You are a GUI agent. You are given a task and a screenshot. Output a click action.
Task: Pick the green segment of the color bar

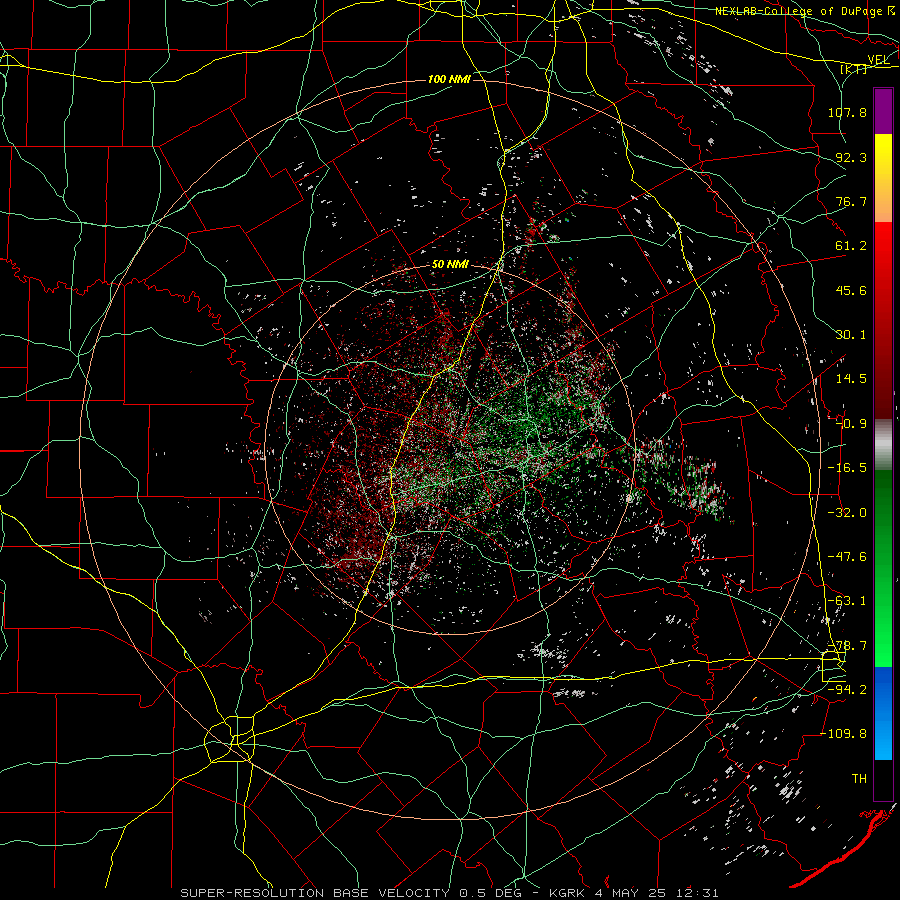tap(883, 568)
